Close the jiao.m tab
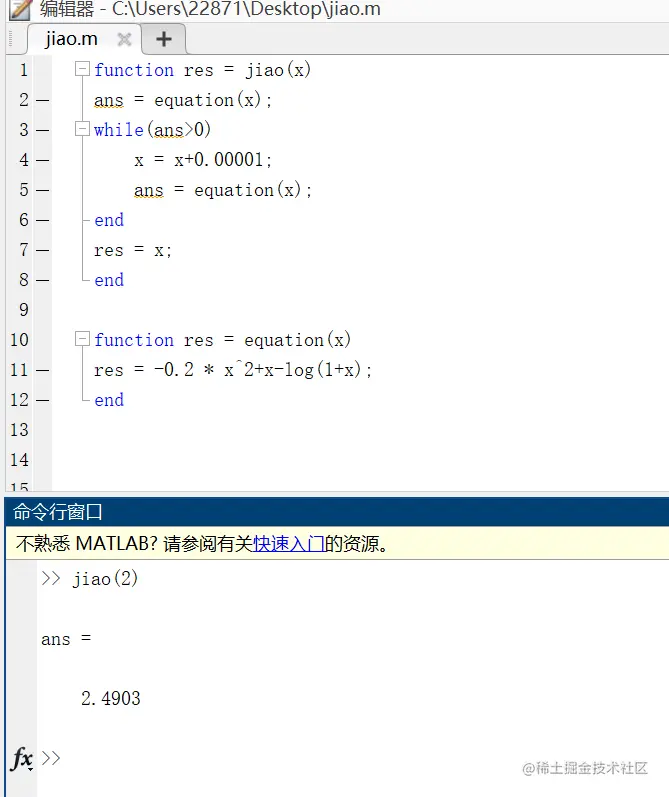 coord(124,39)
